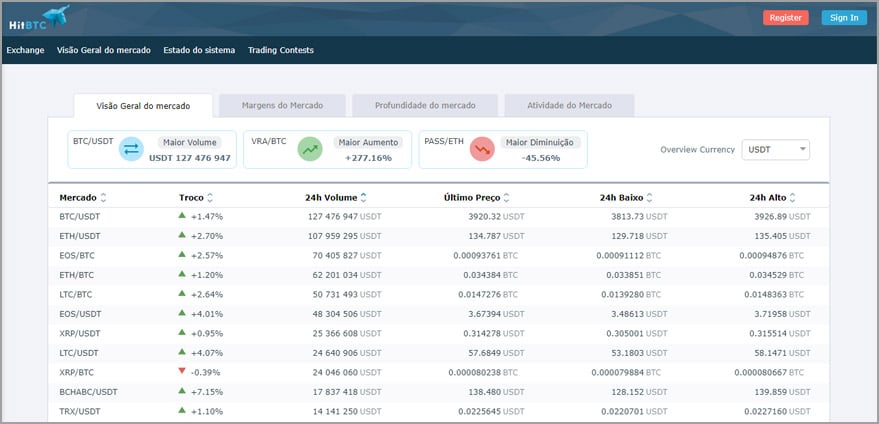Open the PASS/ETH Maior Diminuição card
This screenshot has height=424, width=879.
[503, 150]
